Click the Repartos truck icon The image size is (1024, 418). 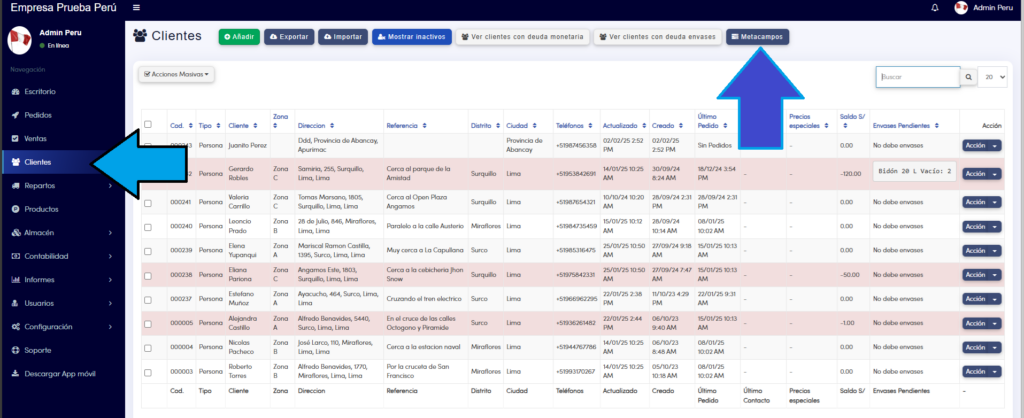[x=16, y=185]
